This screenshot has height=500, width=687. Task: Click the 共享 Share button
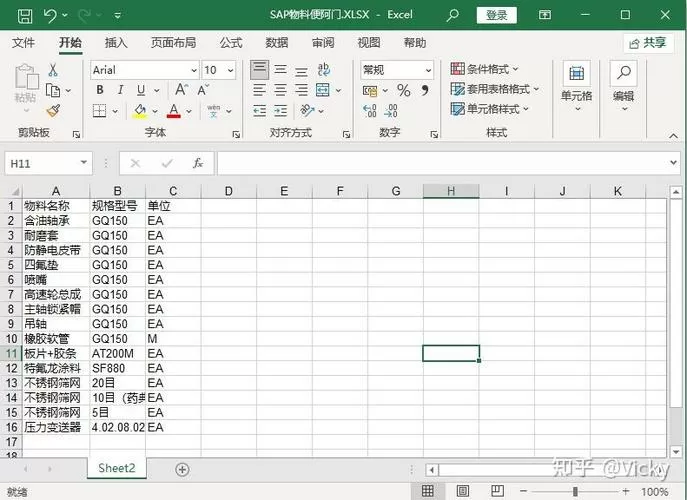pos(648,43)
